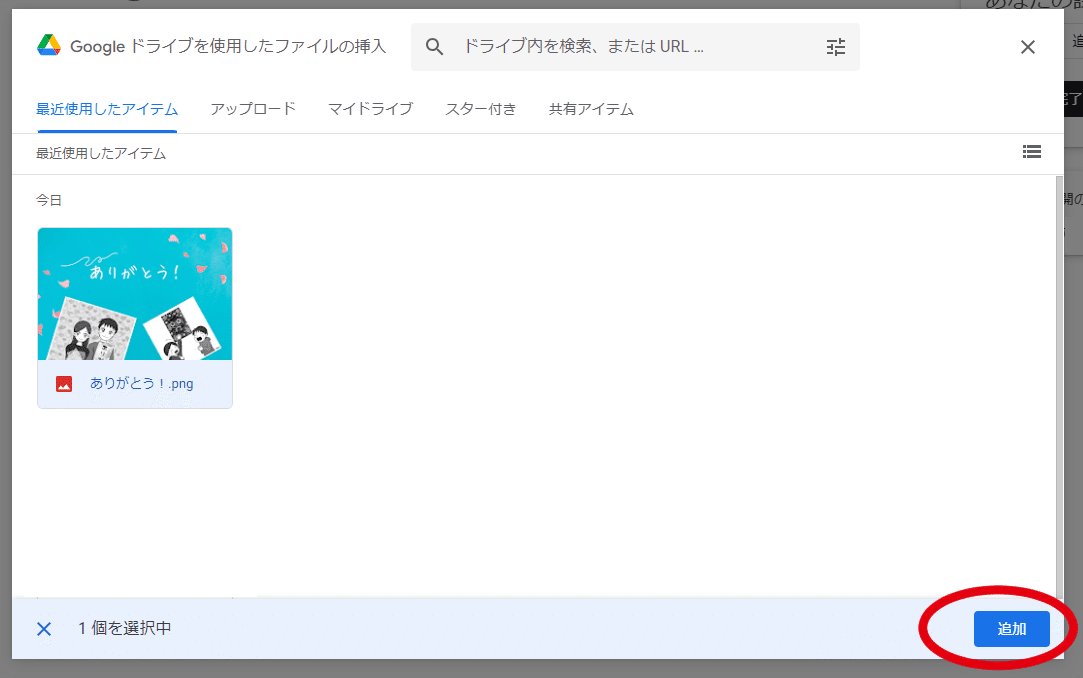Click the magnifier search icon

pyautogui.click(x=434, y=47)
